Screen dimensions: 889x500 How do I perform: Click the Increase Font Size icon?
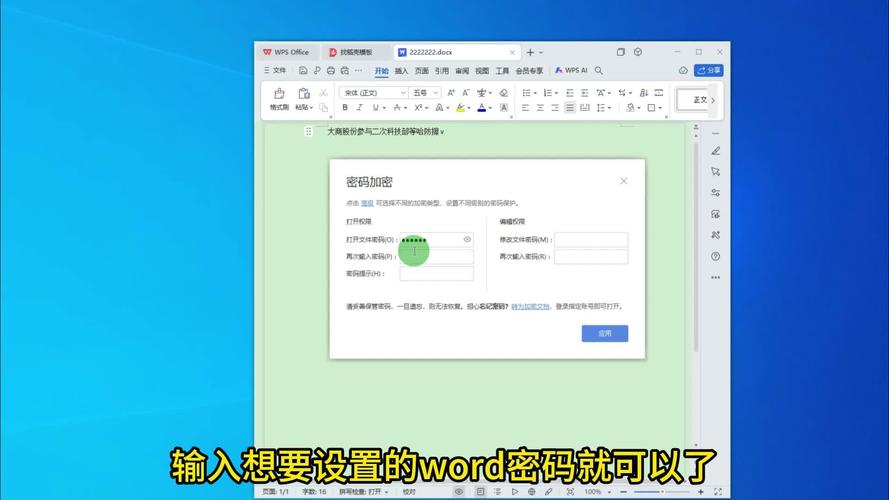[451, 92]
